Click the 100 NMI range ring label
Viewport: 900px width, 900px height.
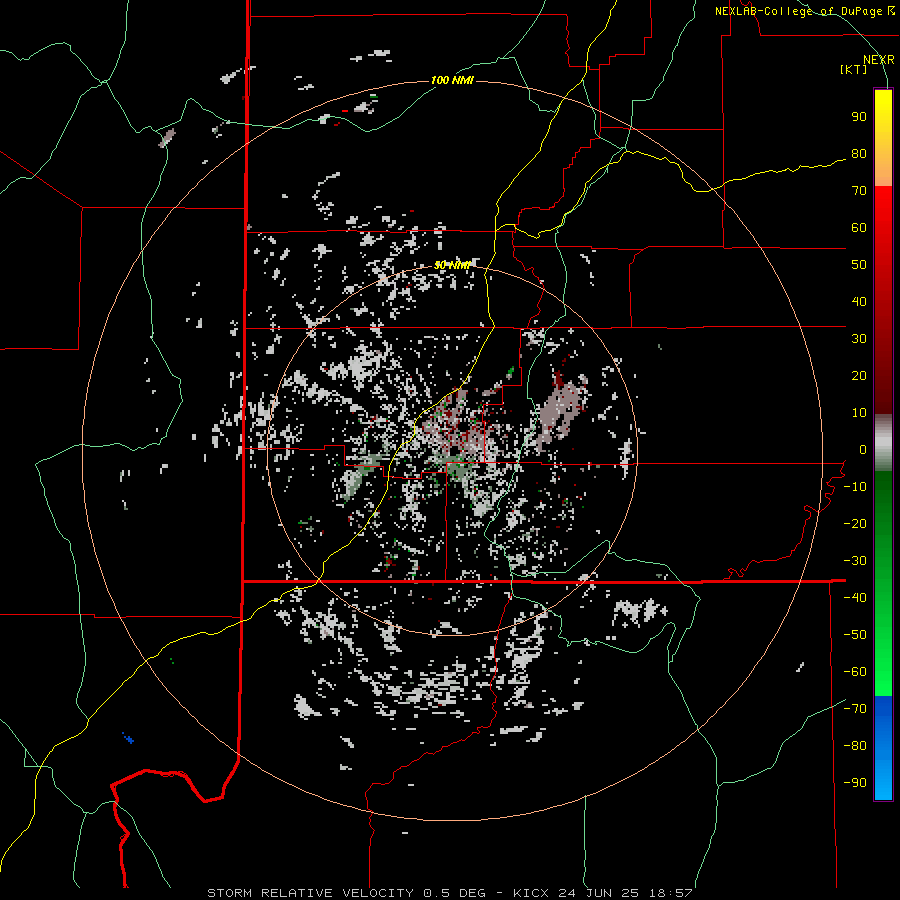[452, 80]
